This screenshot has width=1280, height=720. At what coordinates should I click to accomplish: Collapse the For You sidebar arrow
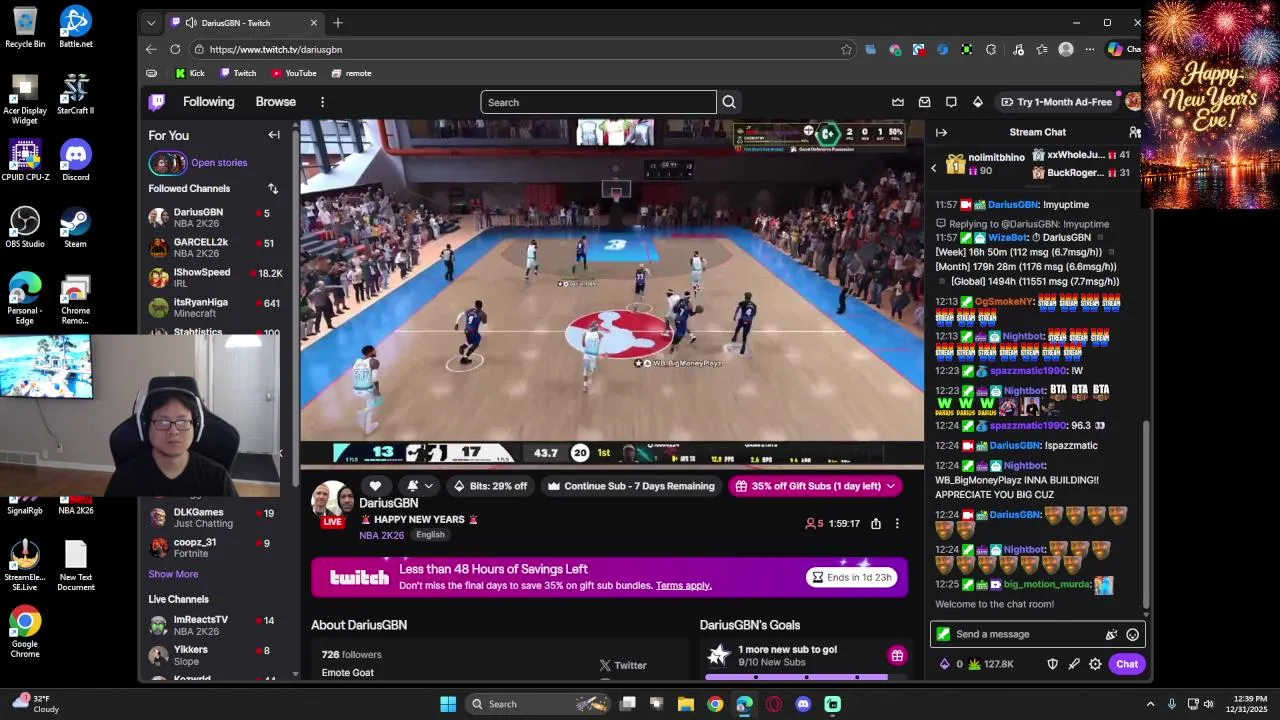(274, 135)
